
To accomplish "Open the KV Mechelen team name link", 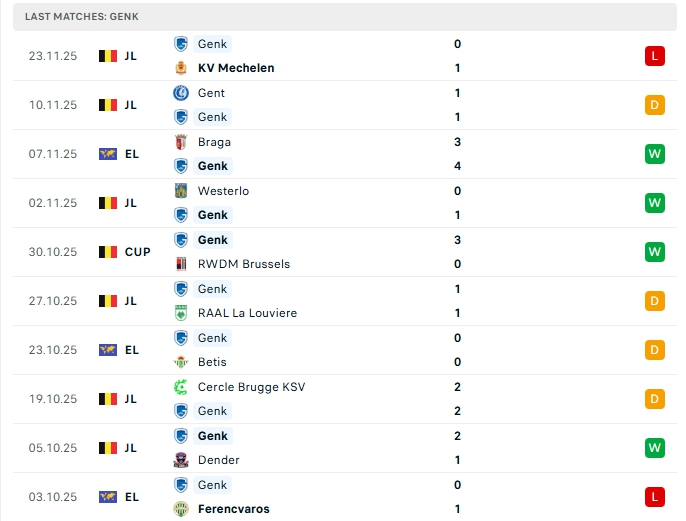I will [x=236, y=68].
